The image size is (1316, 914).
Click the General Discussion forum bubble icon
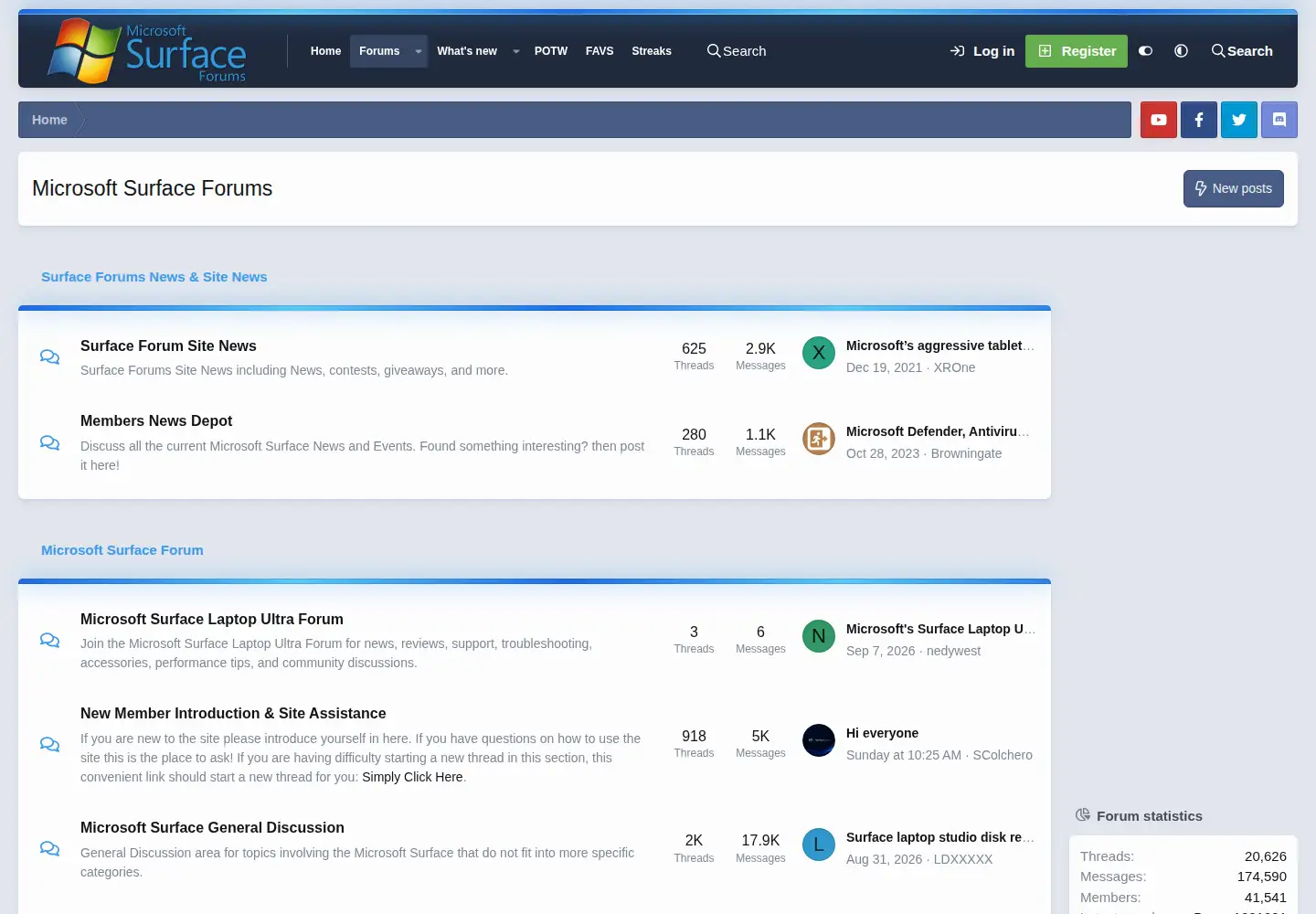click(49, 848)
